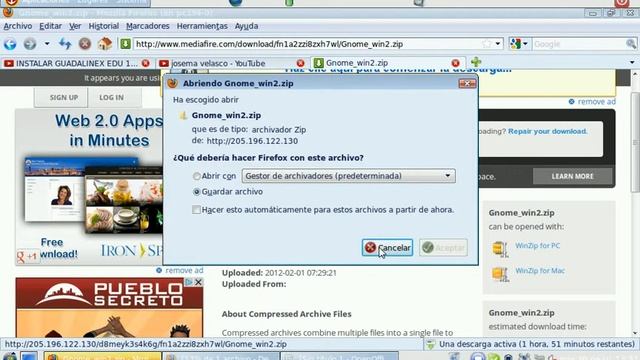Image resolution: width=640 pixels, height=360 pixels.
Task: Open the Pueblo Secreto ad banner
Action: pos(109,309)
